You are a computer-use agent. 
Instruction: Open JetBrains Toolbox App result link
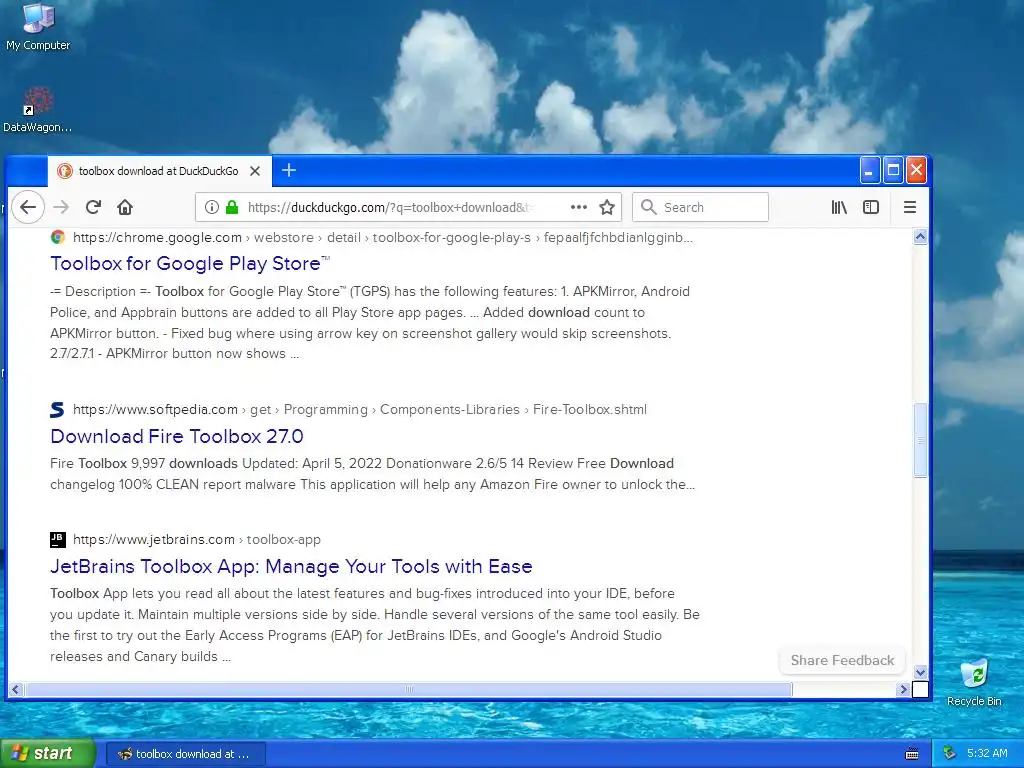pyautogui.click(x=291, y=566)
